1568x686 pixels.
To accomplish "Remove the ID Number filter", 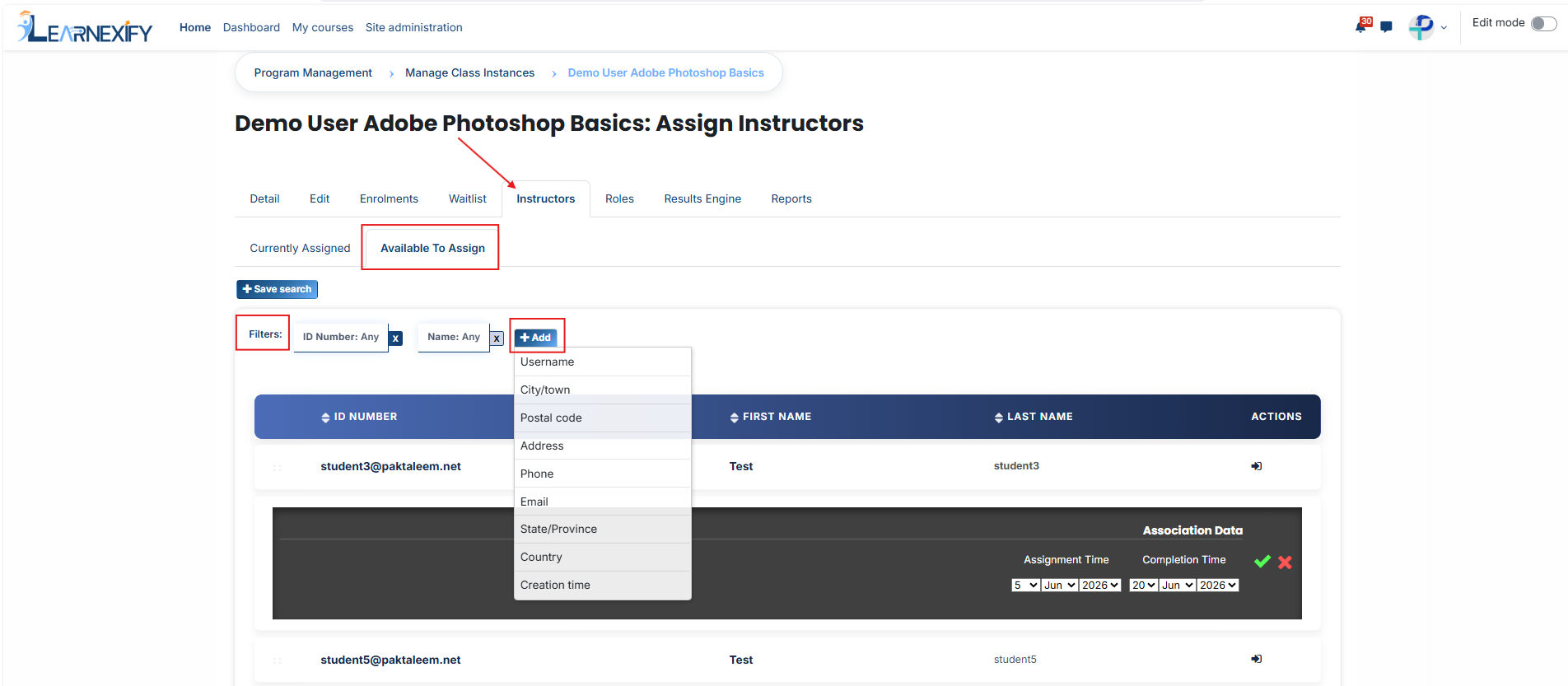I will (396, 338).
